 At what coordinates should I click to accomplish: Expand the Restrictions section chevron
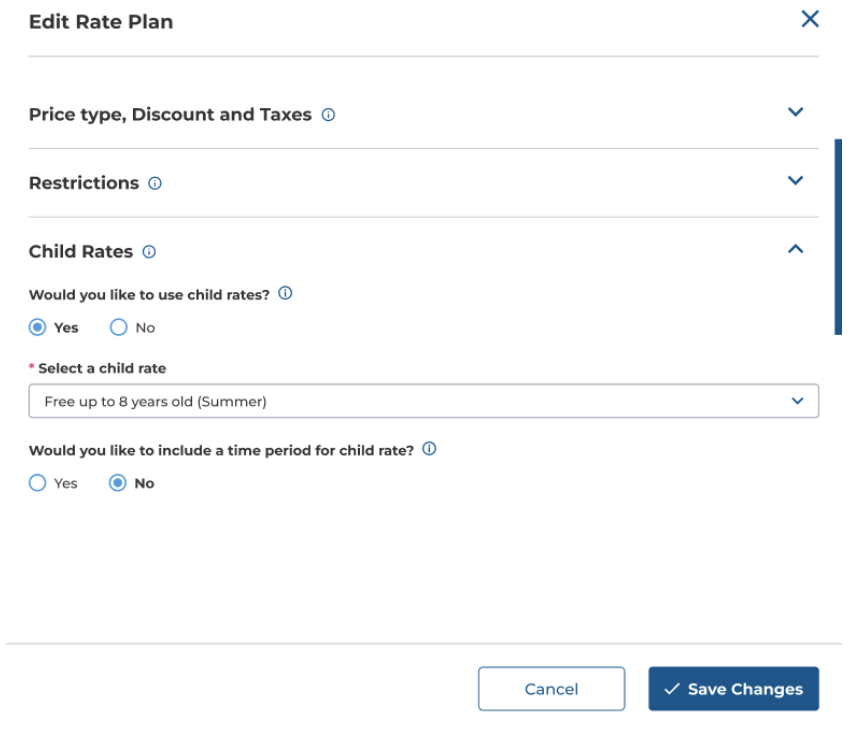click(x=795, y=181)
